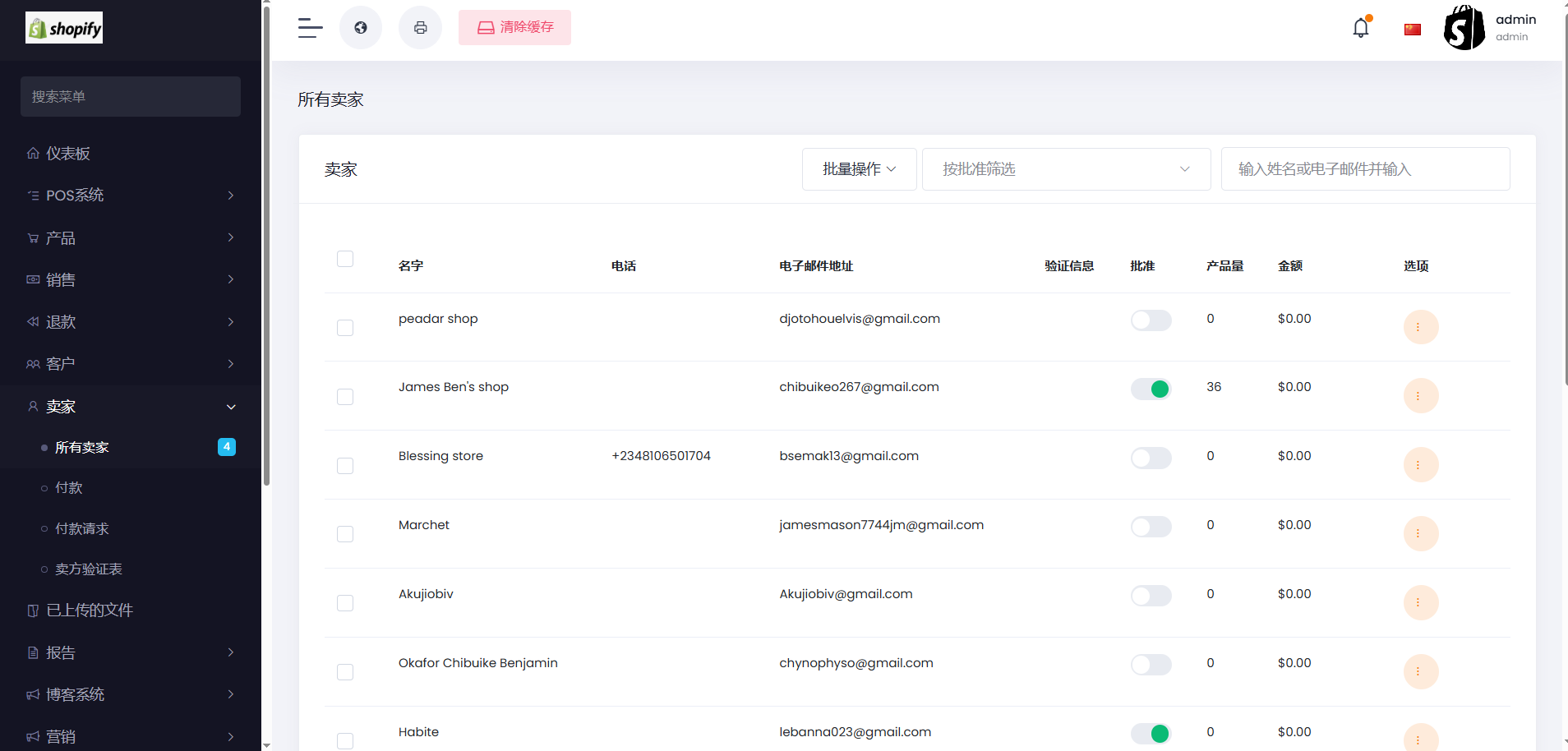Screen dimensions: 1568x751
Task: Open the 批量操作 bulk action dropdown
Action: pyautogui.click(x=859, y=169)
